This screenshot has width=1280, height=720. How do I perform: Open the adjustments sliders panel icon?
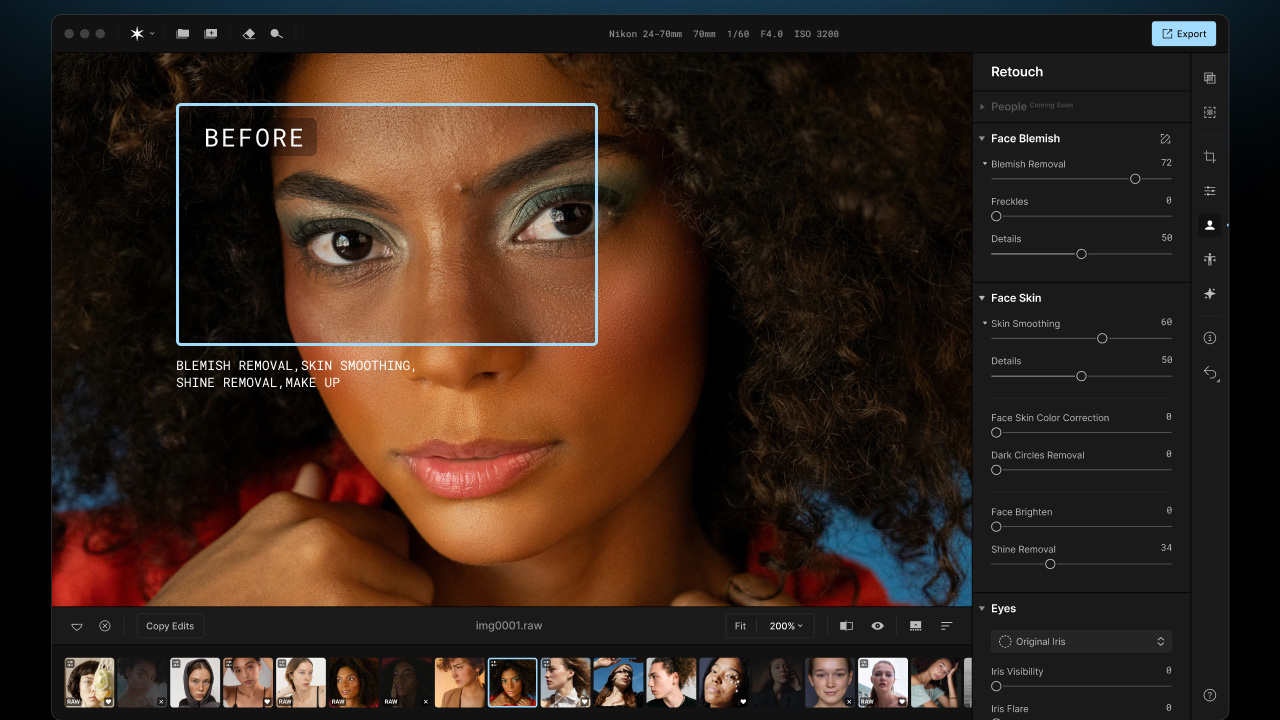coord(1209,191)
